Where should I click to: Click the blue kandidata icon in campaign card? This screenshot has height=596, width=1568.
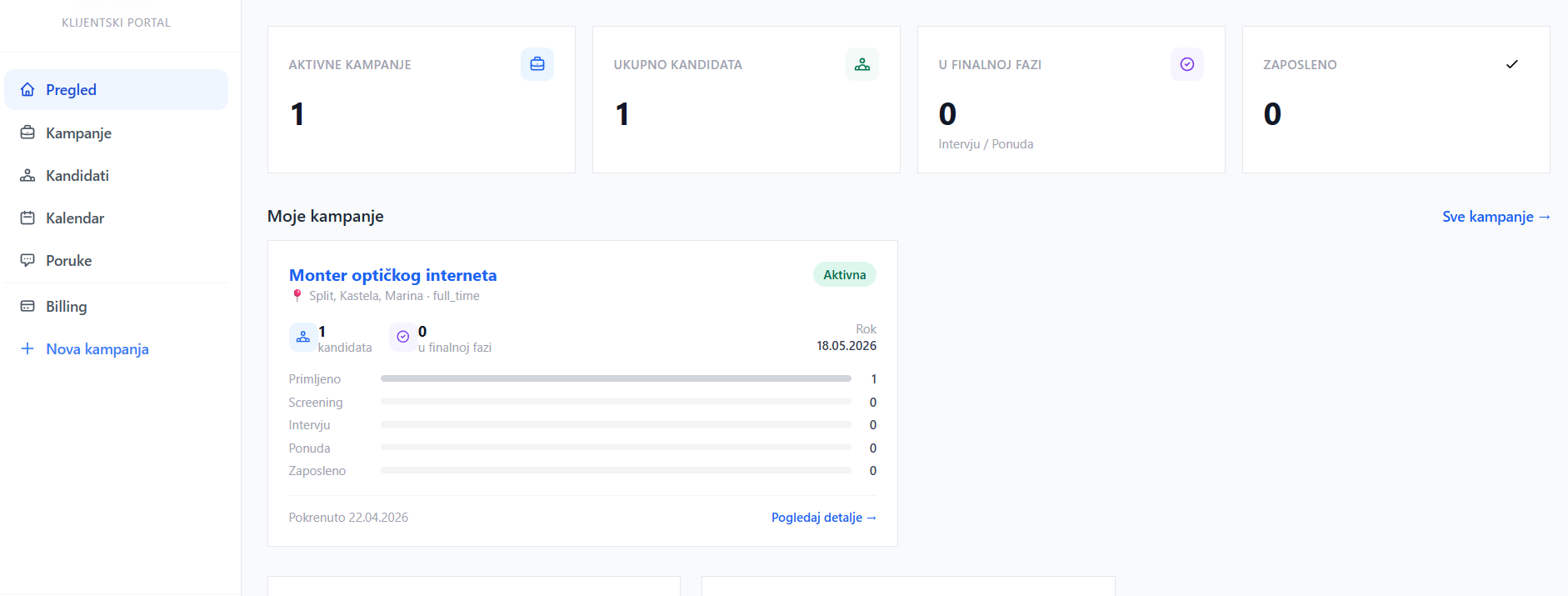[x=302, y=338]
